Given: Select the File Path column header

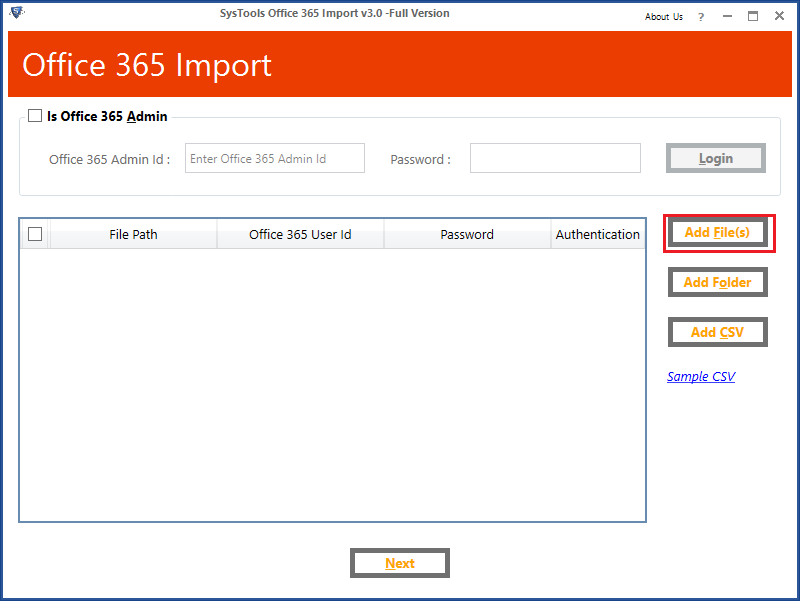Looking at the screenshot, I should point(133,234).
